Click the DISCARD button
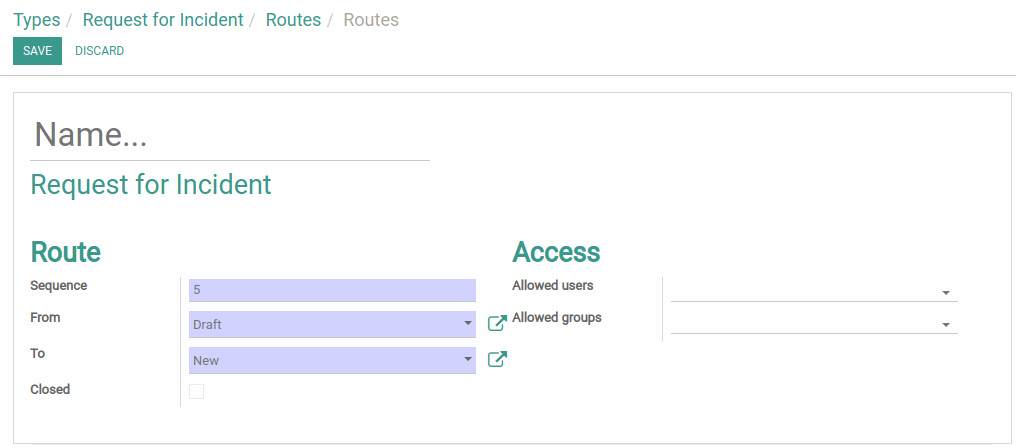Viewport: 1016px width, 447px height. pyautogui.click(x=99, y=51)
